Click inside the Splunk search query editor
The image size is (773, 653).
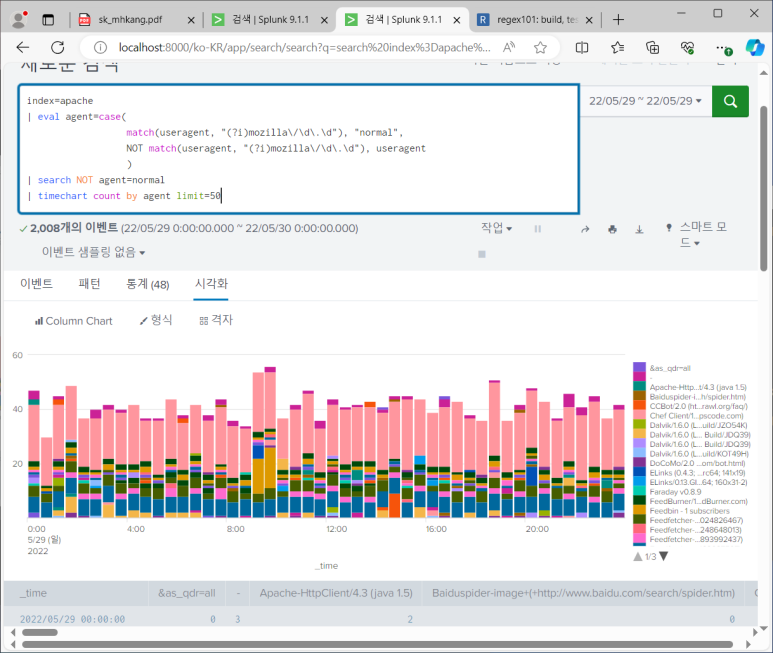(x=299, y=149)
